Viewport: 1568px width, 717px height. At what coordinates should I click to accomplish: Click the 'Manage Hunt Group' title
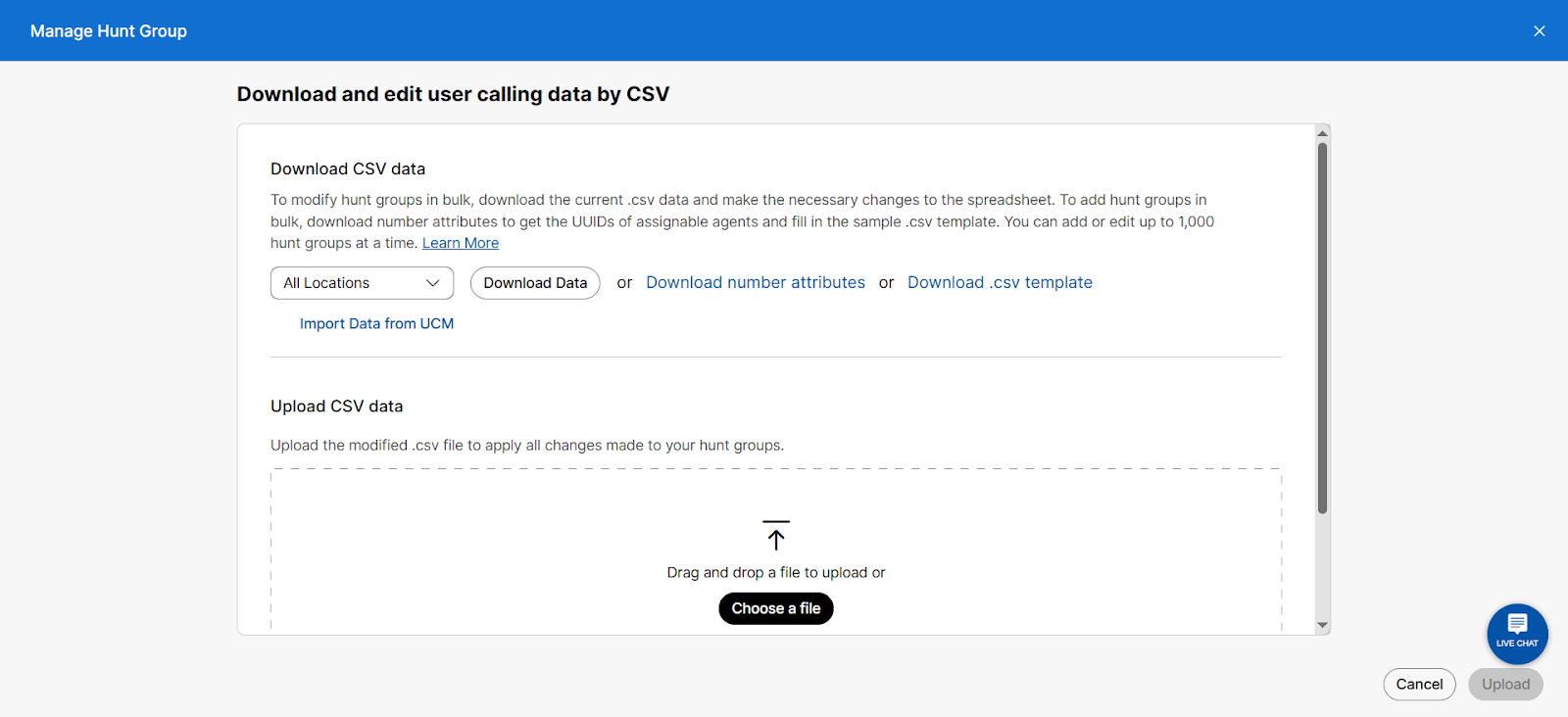click(109, 31)
